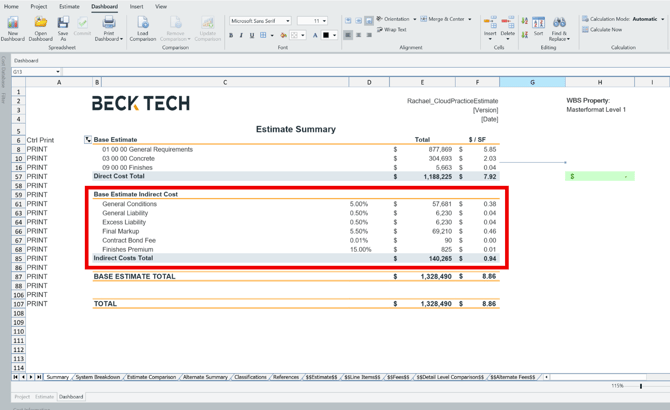Viewport: 670px width, 410px height.
Task: Click Calculate Now in the ribbon
Action: pos(603,29)
